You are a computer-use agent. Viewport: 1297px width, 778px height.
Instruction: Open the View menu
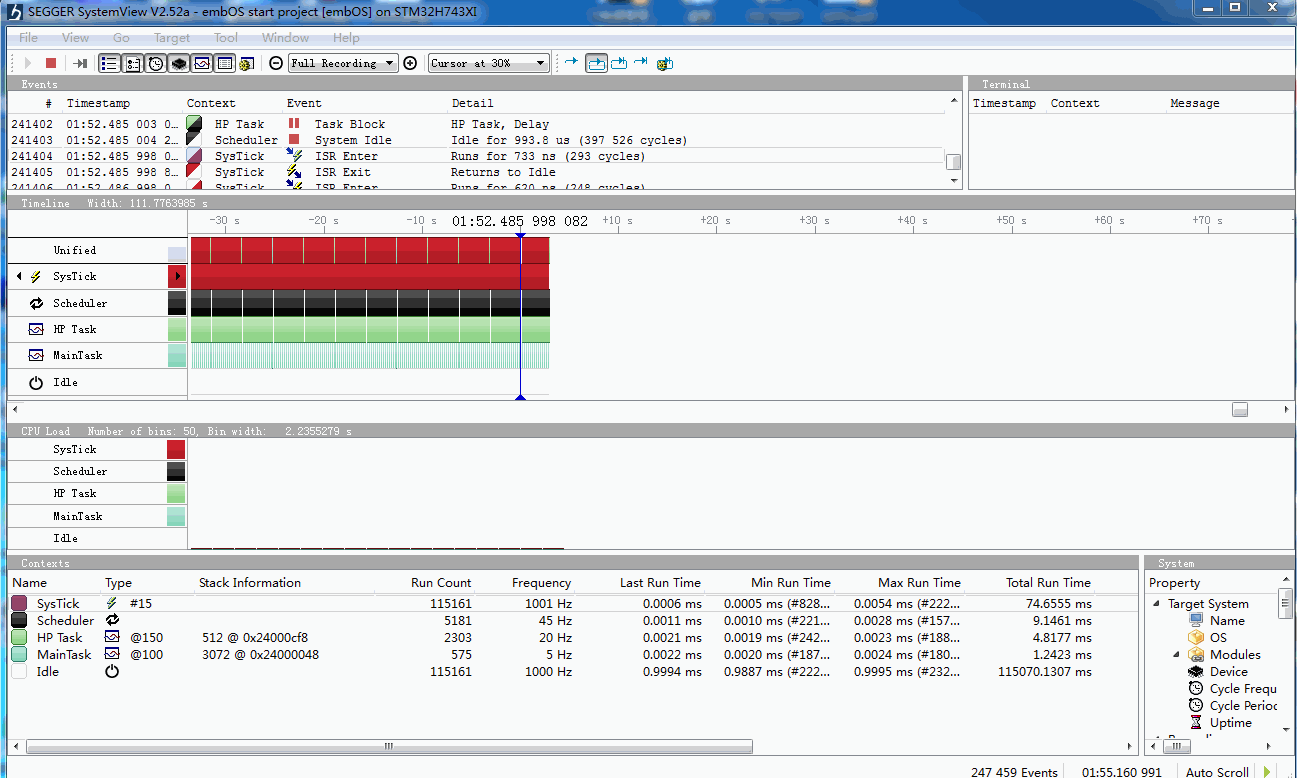point(75,38)
